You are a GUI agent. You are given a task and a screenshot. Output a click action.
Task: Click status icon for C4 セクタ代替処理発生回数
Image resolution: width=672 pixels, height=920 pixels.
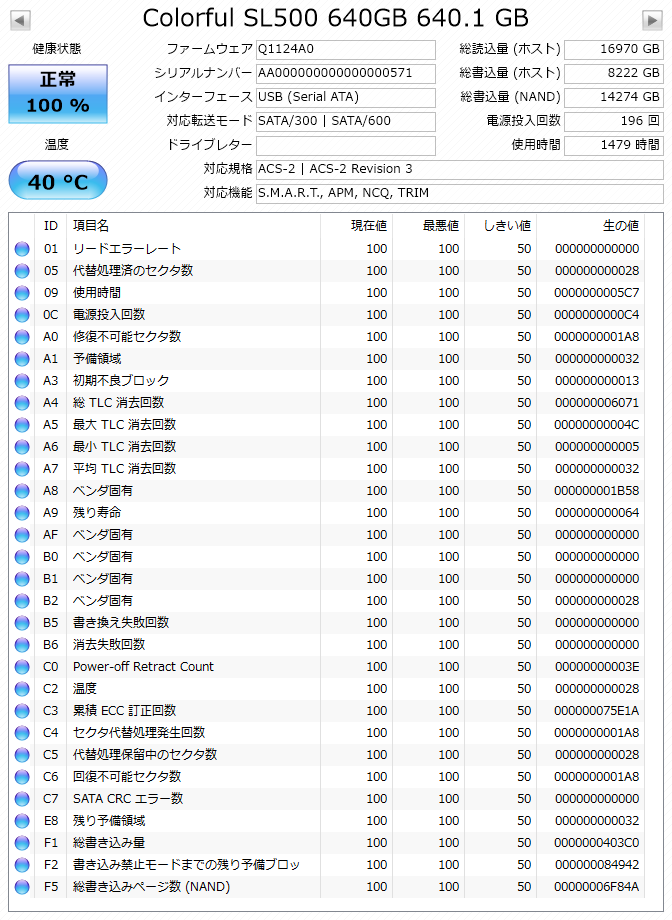(22, 733)
